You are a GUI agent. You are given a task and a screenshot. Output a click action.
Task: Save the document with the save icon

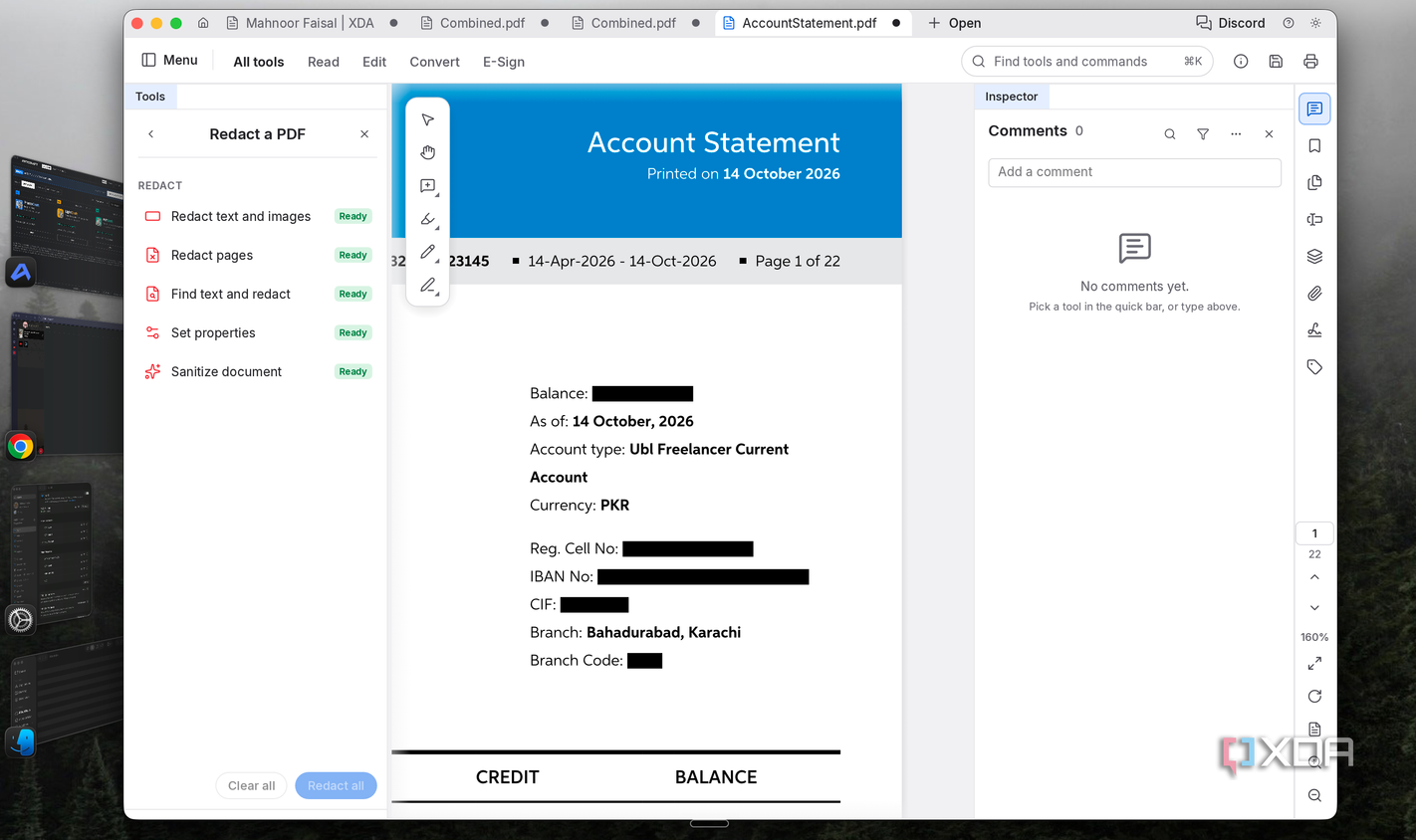coord(1276,62)
